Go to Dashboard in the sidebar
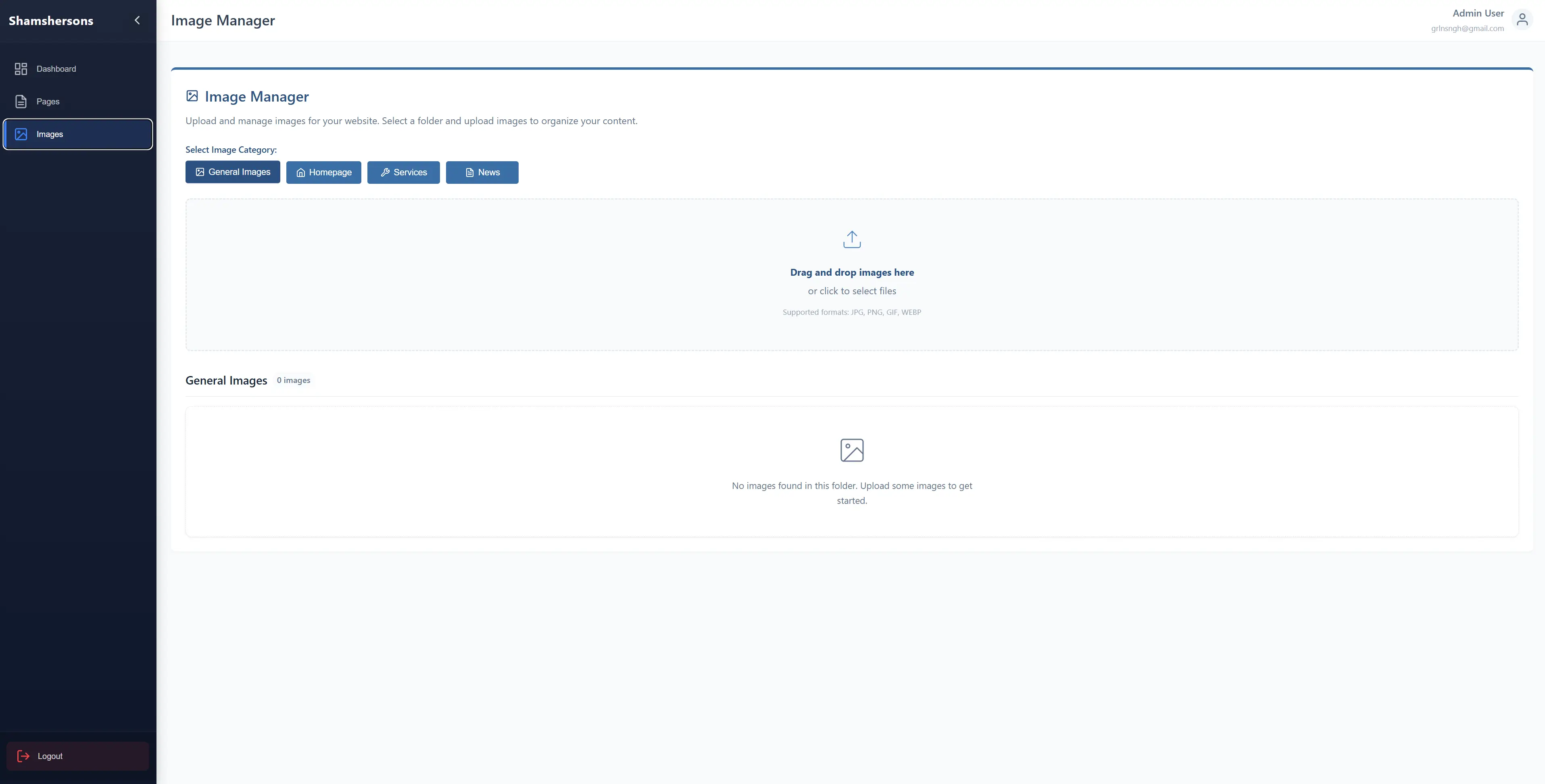Image resolution: width=1545 pixels, height=784 pixels. pos(56,69)
